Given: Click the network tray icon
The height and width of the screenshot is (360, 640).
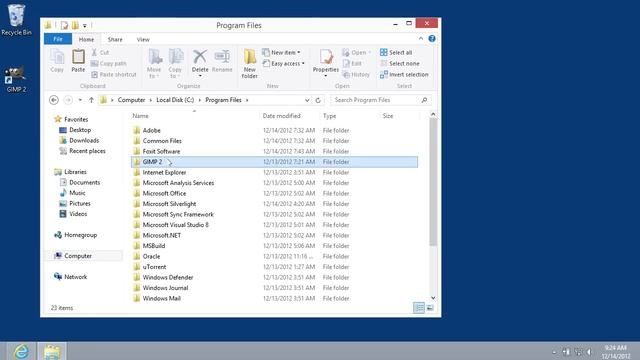Looking at the screenshot, I should [578, 352].
